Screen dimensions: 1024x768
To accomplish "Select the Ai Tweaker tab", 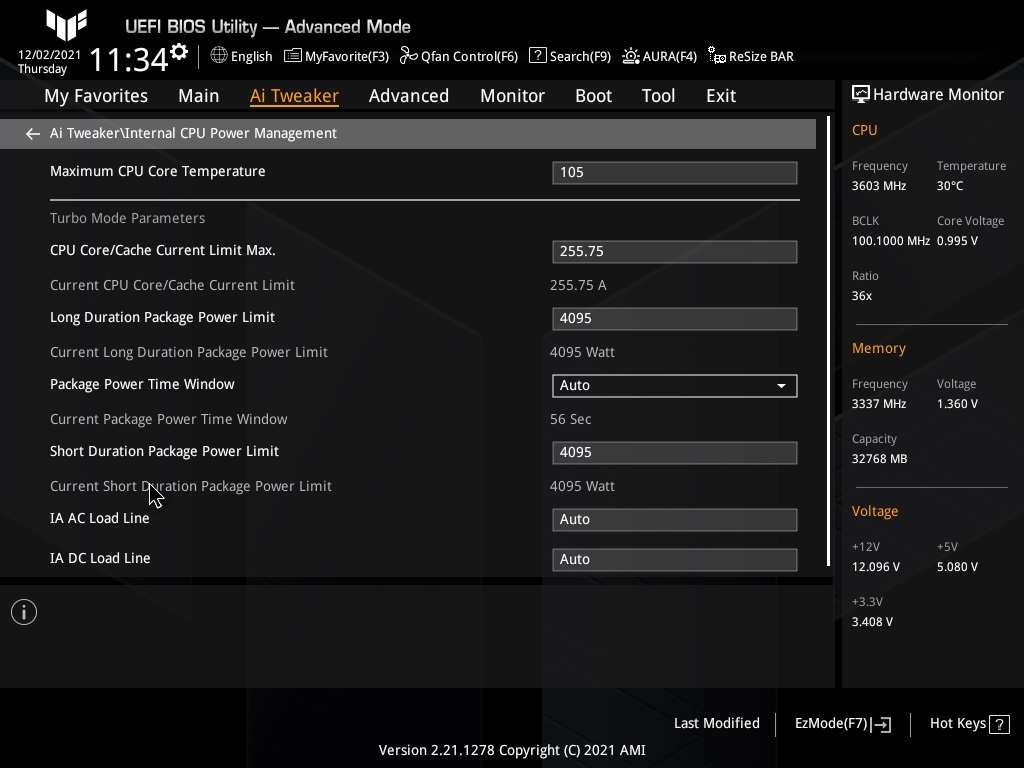I will (x=294, y=95).
